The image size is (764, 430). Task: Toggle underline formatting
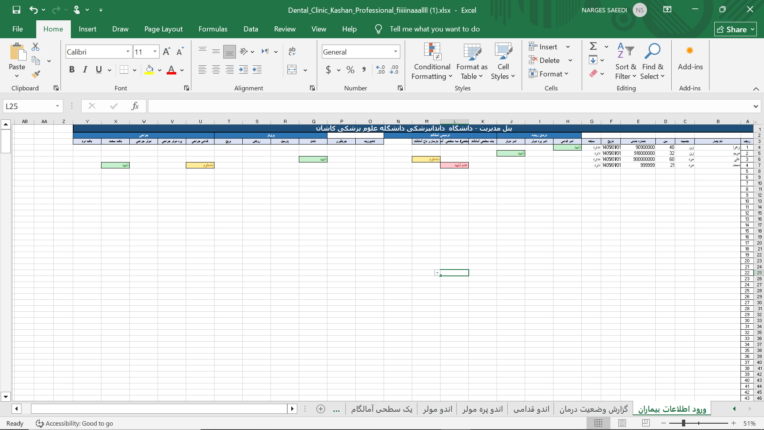pos(99,70)
